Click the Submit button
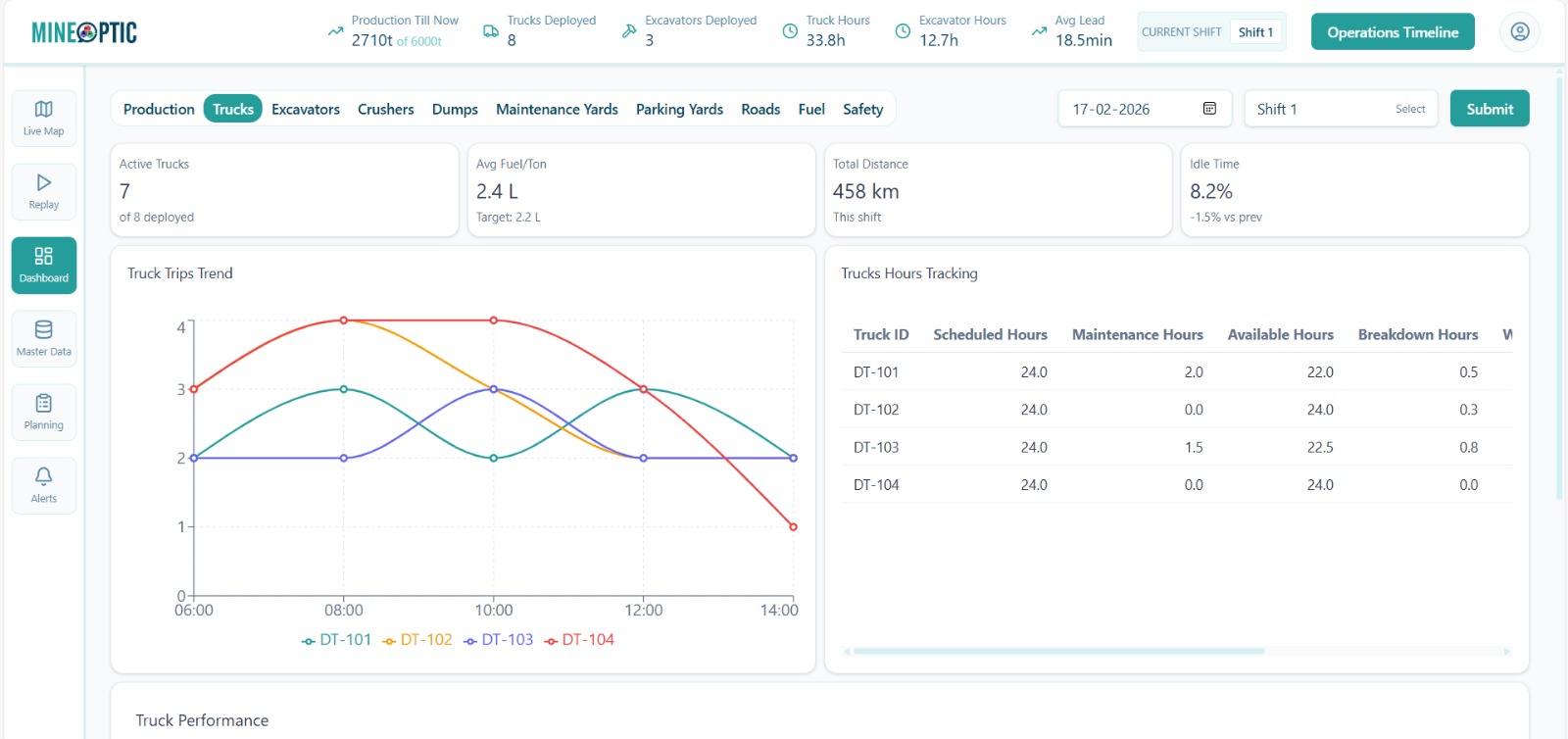 (x=1489, y=109)
